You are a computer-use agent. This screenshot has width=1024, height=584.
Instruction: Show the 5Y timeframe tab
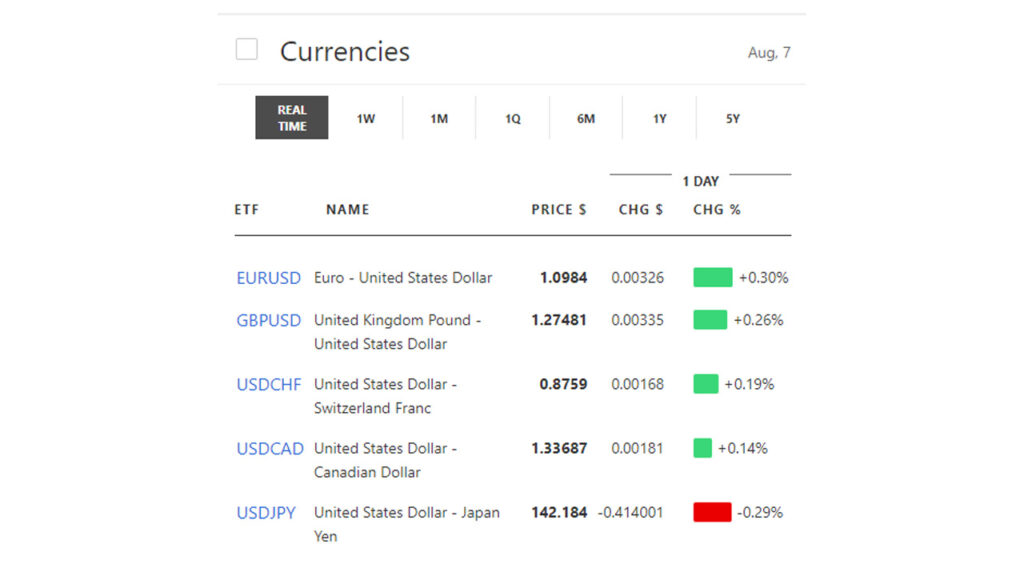[x=733, y=119]
